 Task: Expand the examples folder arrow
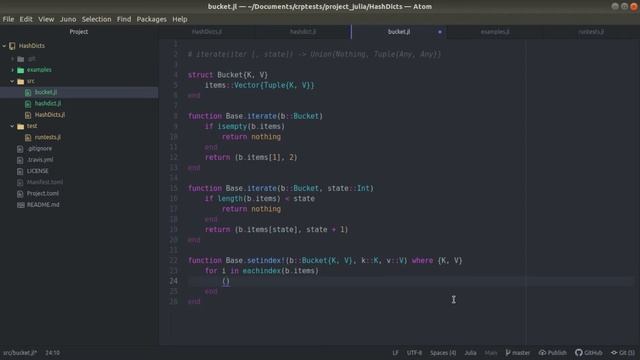(12, 70)
